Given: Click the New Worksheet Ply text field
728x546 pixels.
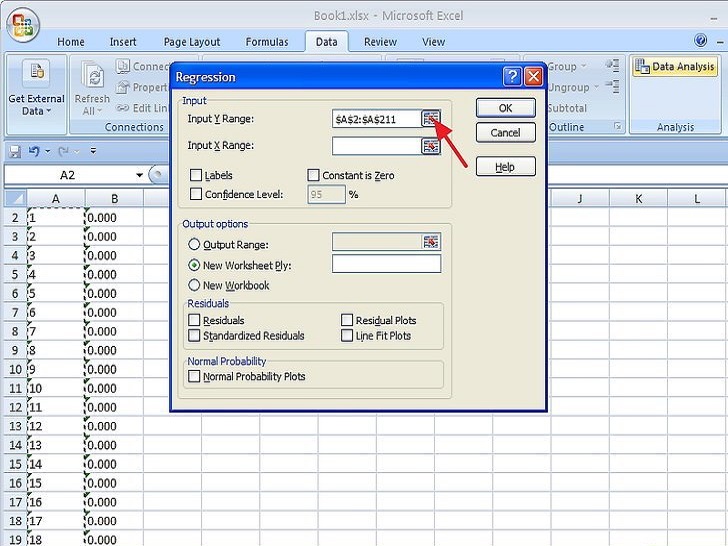Looking at the screenshot, I should (386, 264).
